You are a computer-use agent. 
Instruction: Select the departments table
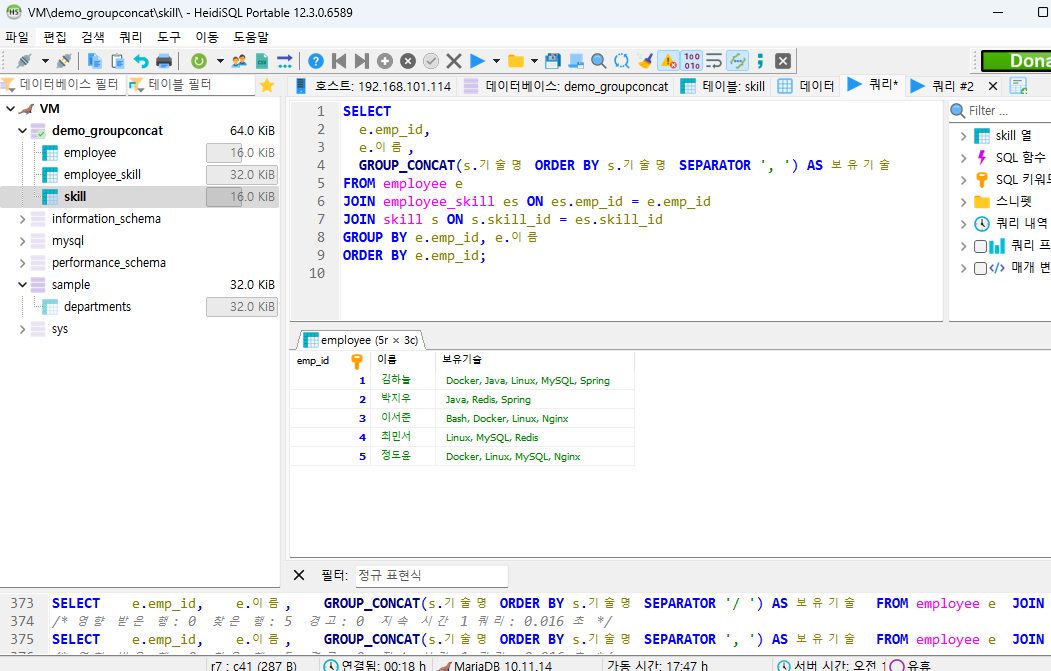[97, 307]
